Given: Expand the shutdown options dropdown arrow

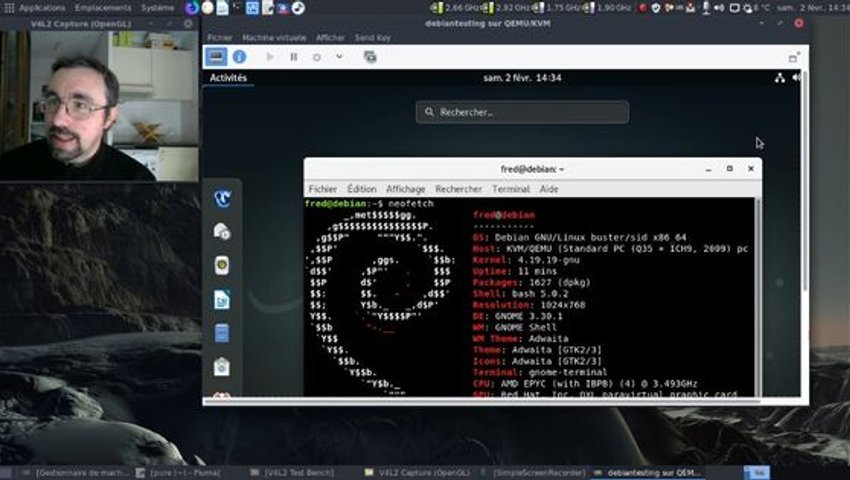Looking at the screenshot, I should pos(339,56).
